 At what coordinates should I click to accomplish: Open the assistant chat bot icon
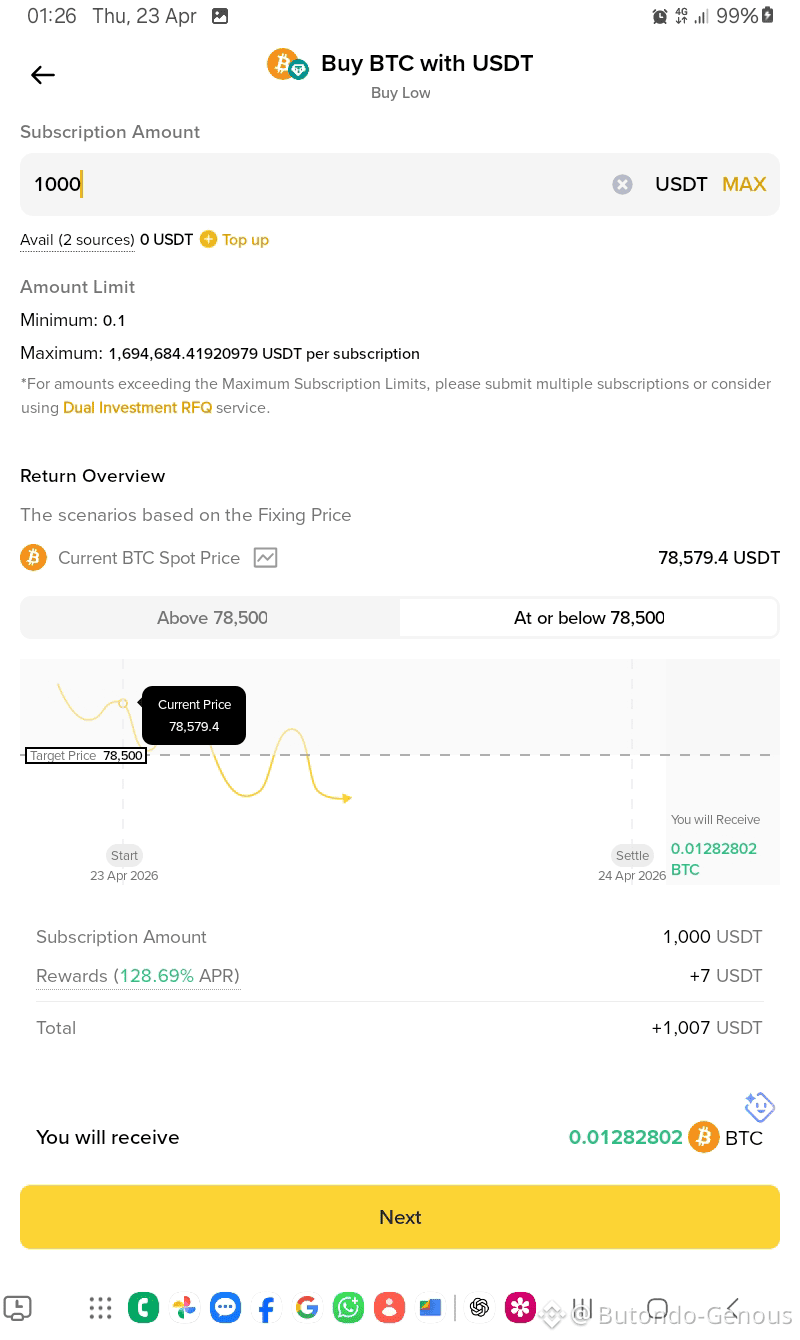point(760,1107)
